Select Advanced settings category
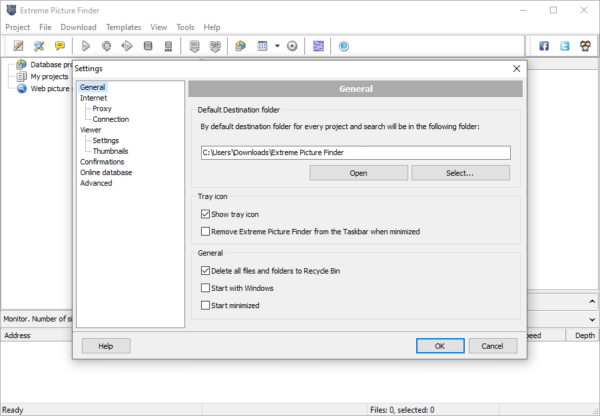 96,183
